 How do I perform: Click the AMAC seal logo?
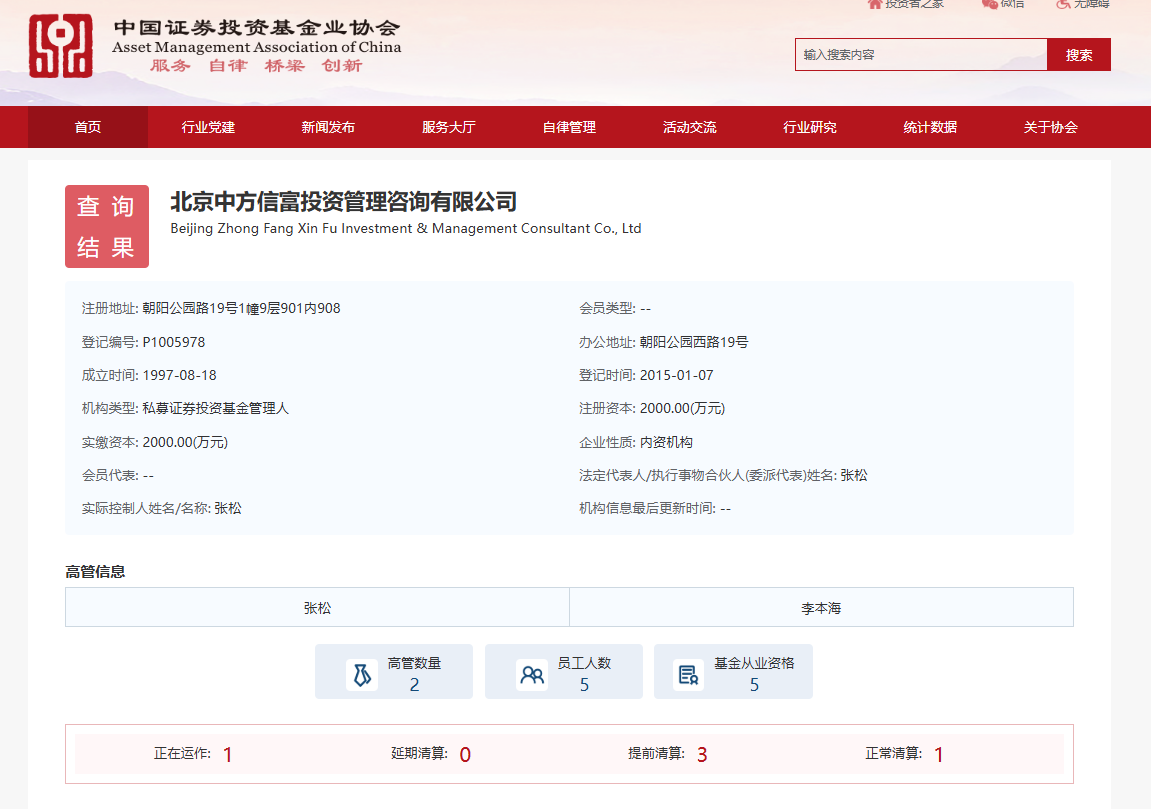pos(60,46)
